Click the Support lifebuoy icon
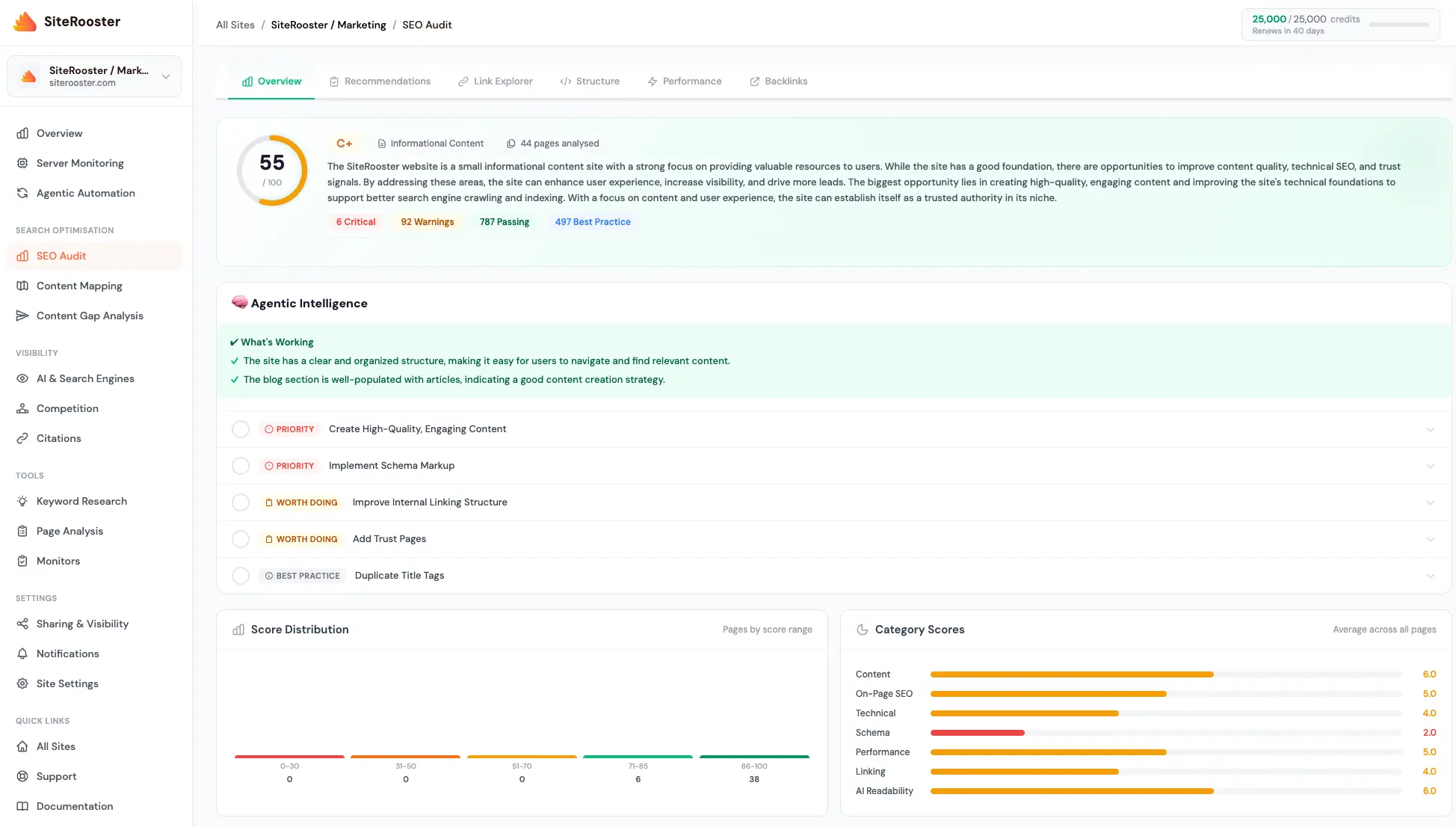The height and width of the screenshot is (827, 1456). tap(22, 776)
